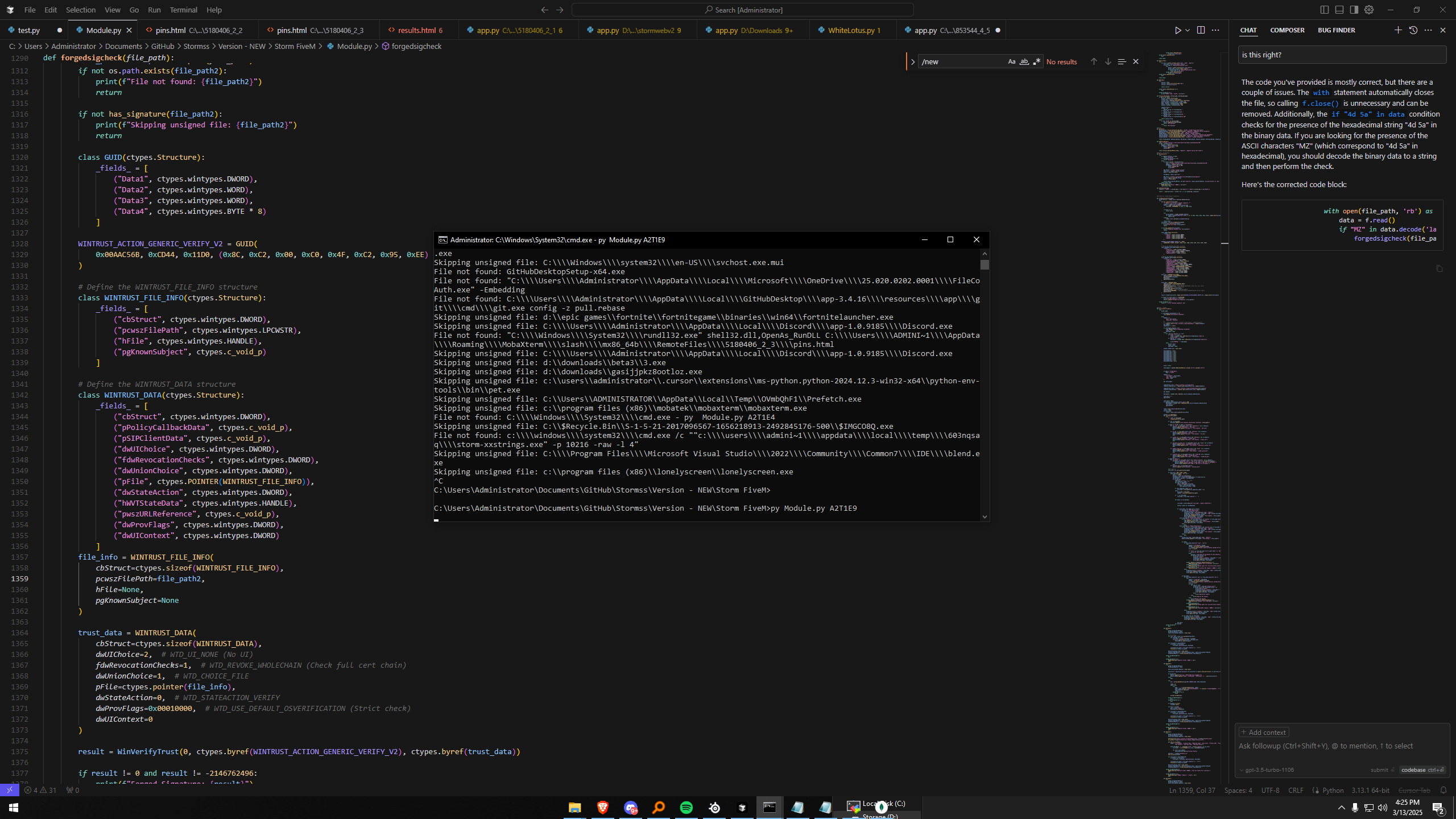Expand replace field in find widget
Image resolution: width=1456 pixels, height=819 pixels.
(913, 61)
